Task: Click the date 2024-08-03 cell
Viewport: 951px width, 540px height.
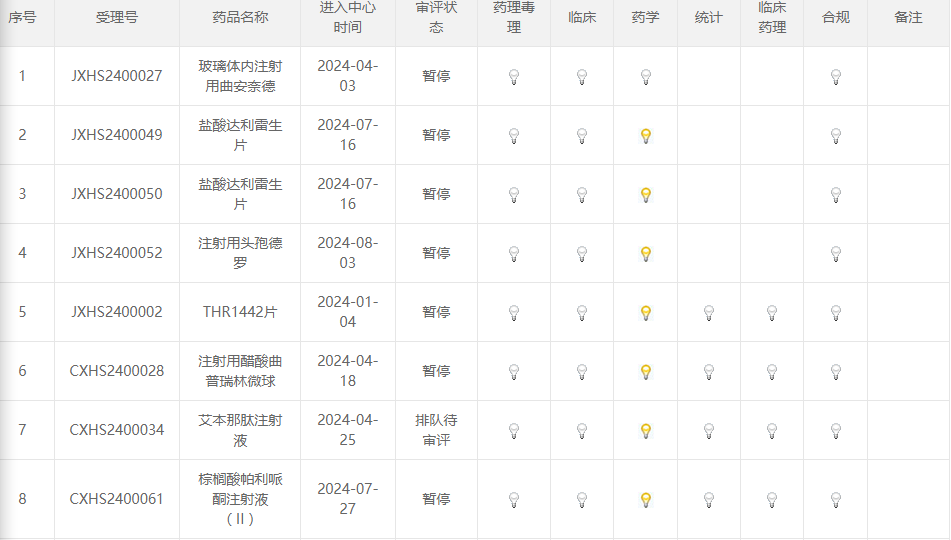Action: [348, 253]
